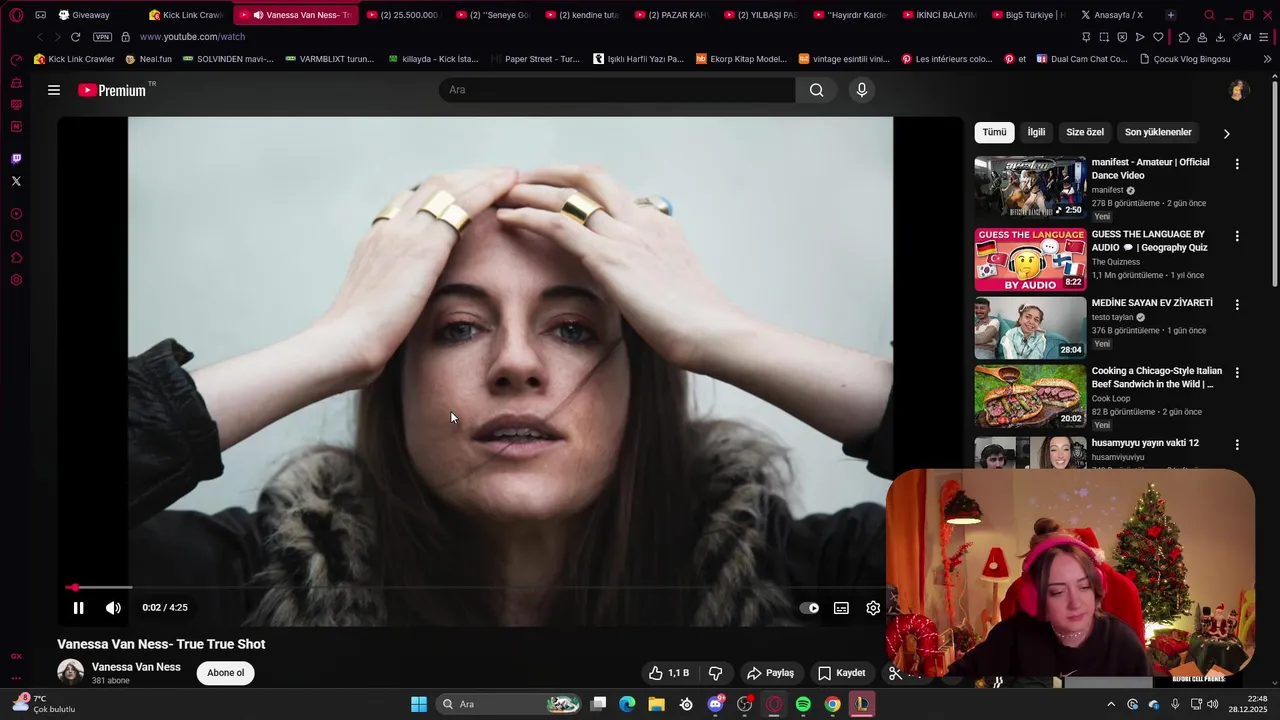This screenshot has height=720, width=1280.
Task: Save video with Kaydet button
Action: (x=841, y=673)
